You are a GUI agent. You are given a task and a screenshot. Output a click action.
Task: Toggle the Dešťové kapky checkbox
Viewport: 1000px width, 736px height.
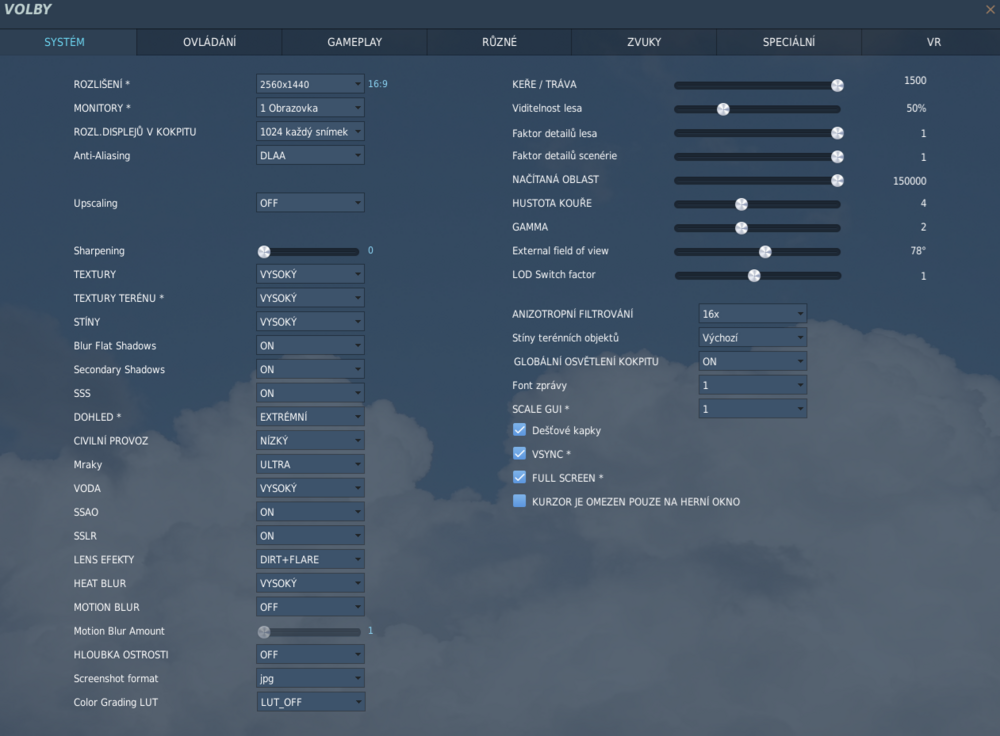[x=519, y=429]
